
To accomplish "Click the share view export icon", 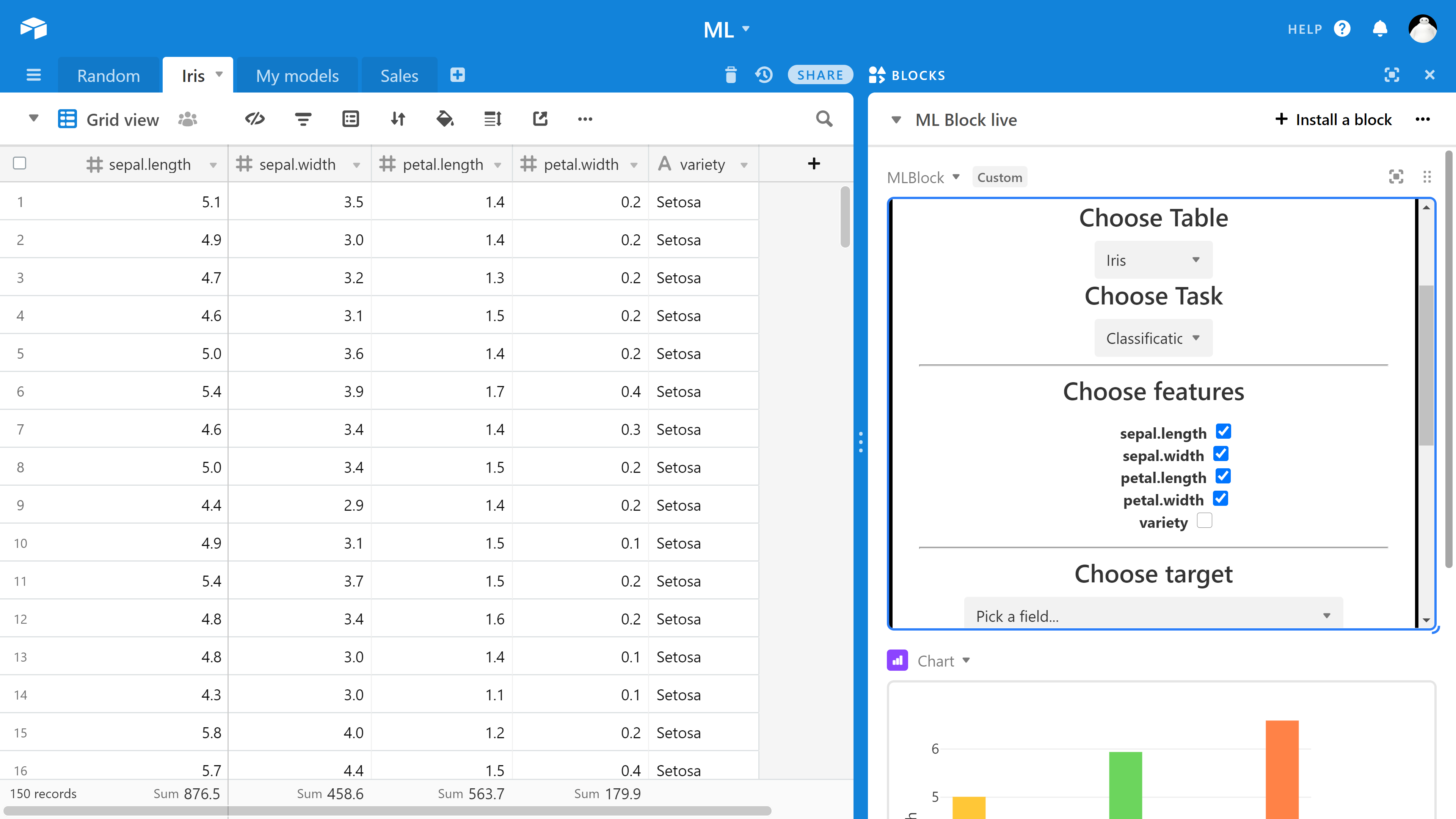I will click(540, 119).
